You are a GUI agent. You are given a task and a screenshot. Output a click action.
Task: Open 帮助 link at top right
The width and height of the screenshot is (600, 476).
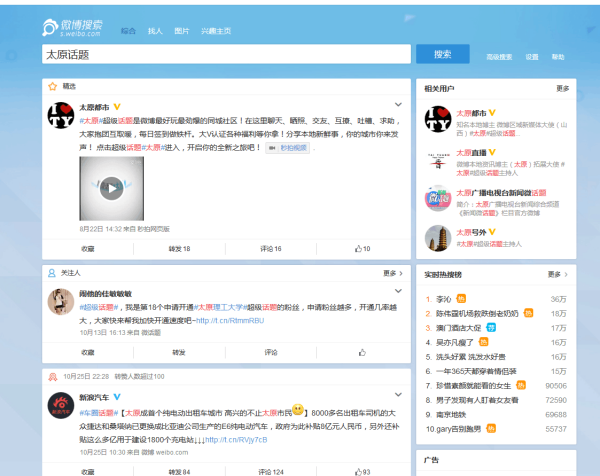pos(558,57)
